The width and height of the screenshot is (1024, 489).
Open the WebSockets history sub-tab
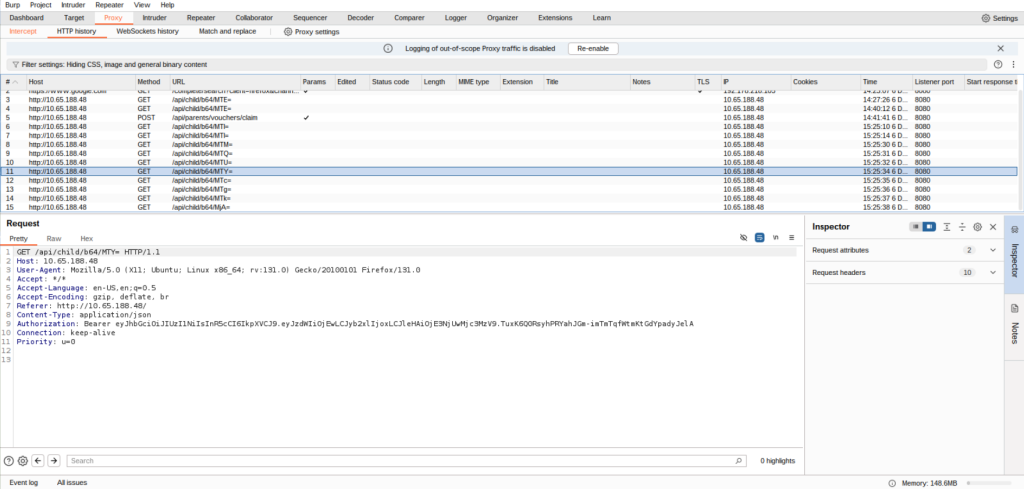(x=147, y=32)
